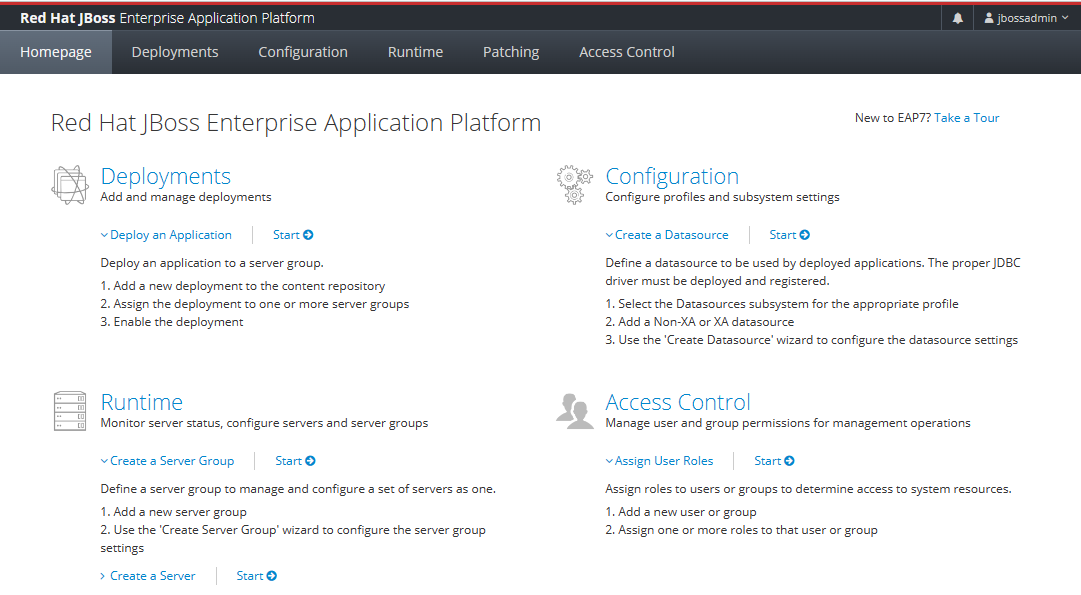
Task: Click 'Add a Non-XA or XA datasource' step
Action: [700, 322]
